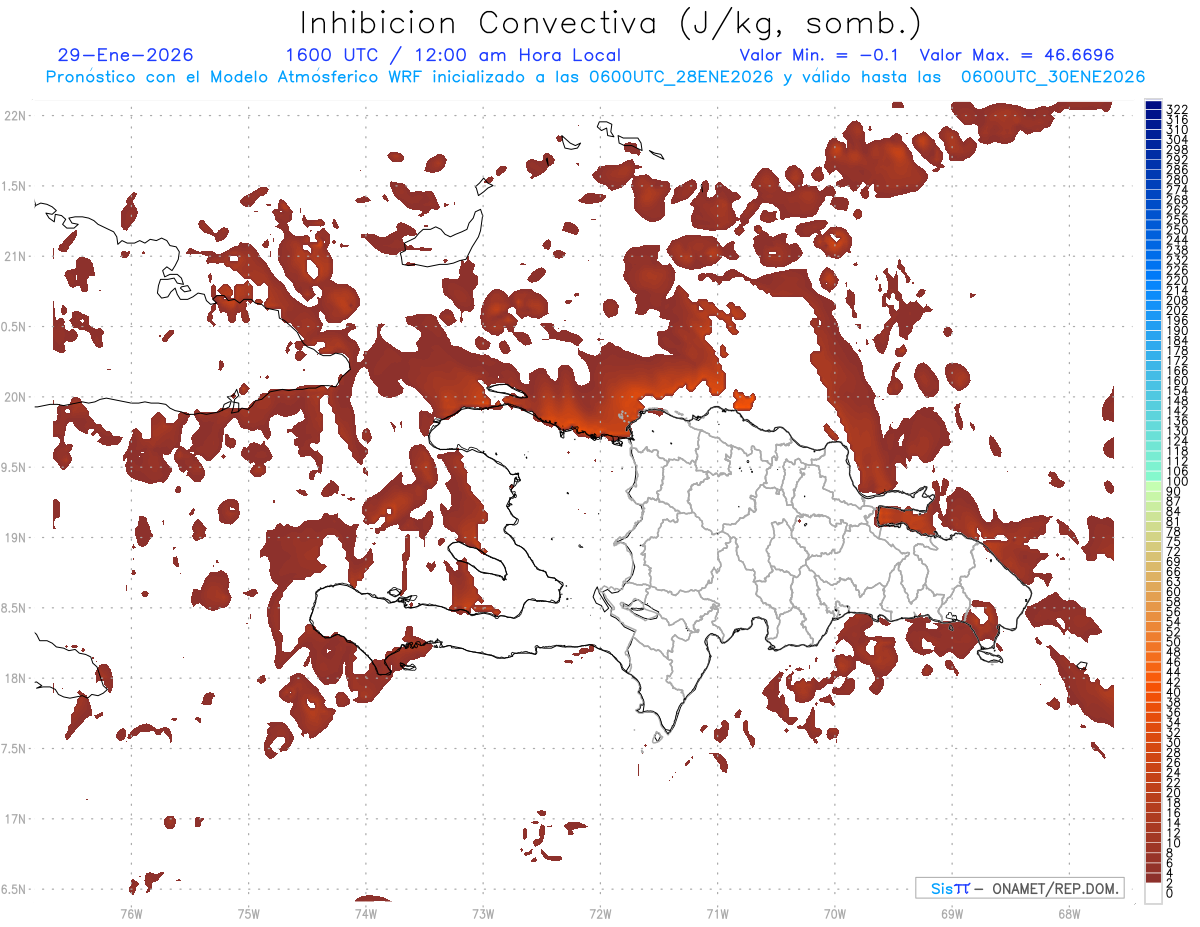Viewport: 1200px width, 927px height.
Task: Click the '1600 UTC / 12:00 am Hora Local' text
Action: [453, 55]
